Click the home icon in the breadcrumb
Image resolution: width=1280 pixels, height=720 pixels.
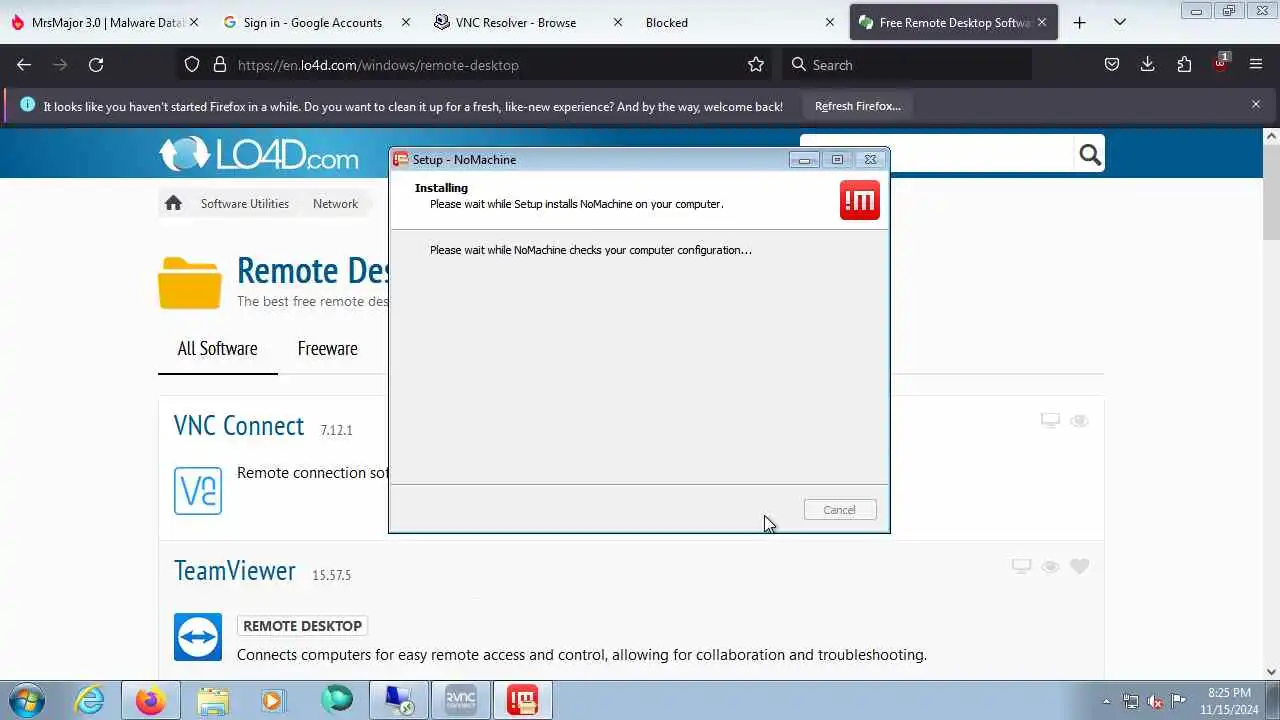(173, 203)
